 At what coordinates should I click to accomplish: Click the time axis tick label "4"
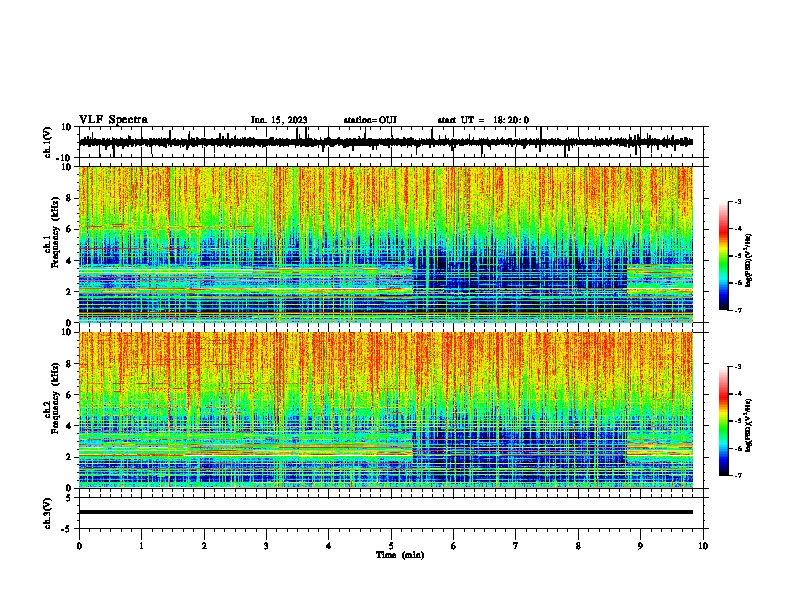point(329,546)
